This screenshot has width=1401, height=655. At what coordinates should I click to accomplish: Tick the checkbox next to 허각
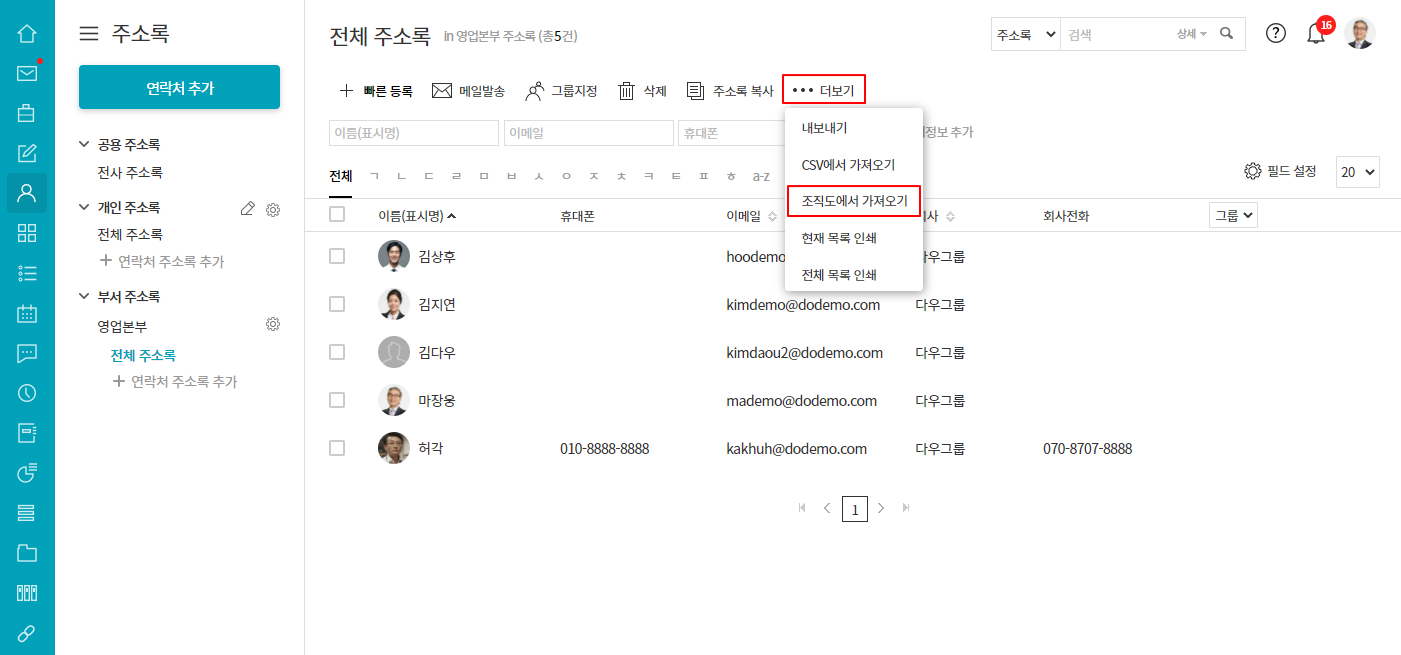(337, 448)
